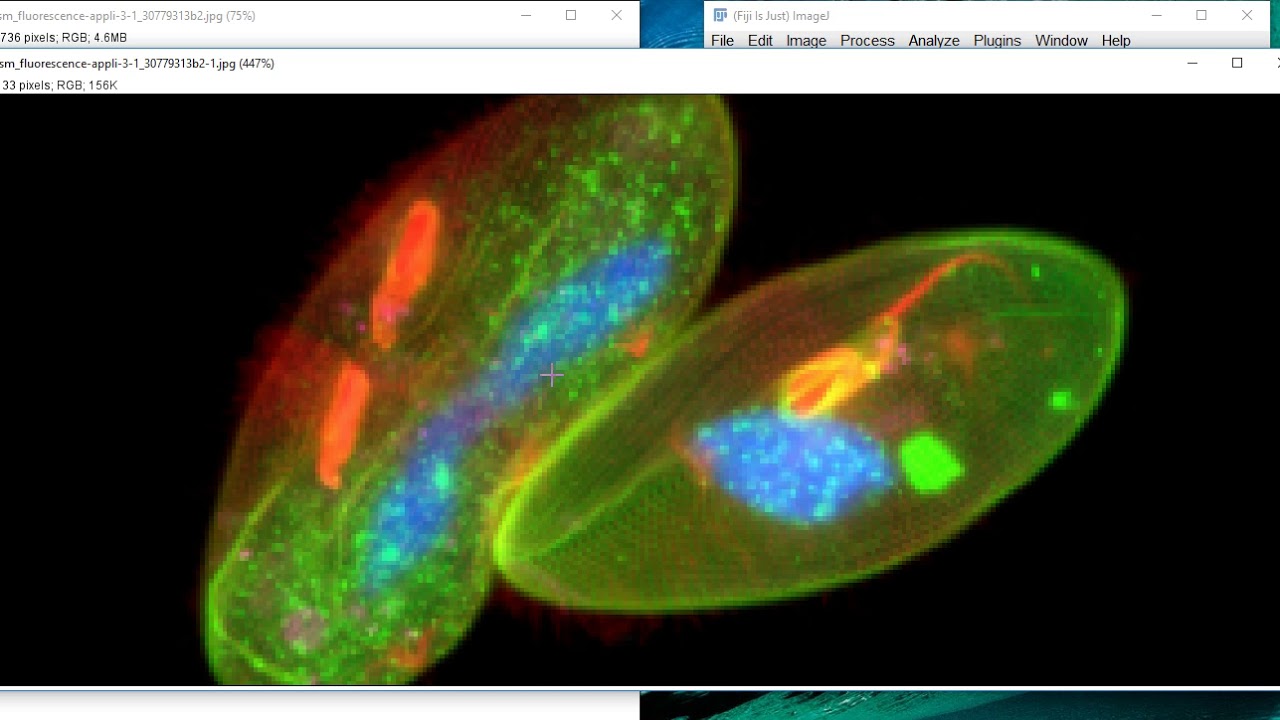Close the (Fiji Is Just) ImageJ window
Viewport: 1280px width, 720px height.
[x=1247, y=15]
